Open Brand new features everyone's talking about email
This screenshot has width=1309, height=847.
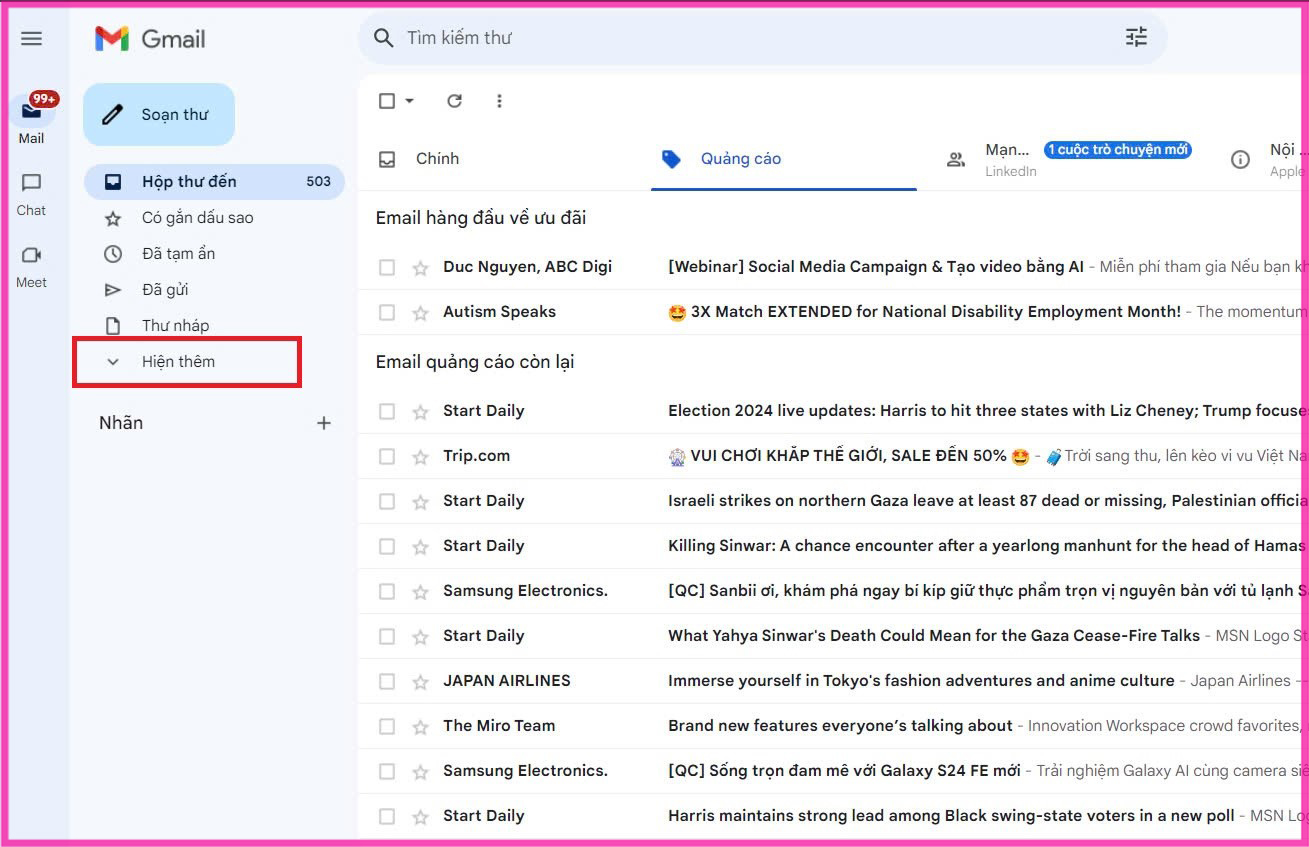pos(840,726)
